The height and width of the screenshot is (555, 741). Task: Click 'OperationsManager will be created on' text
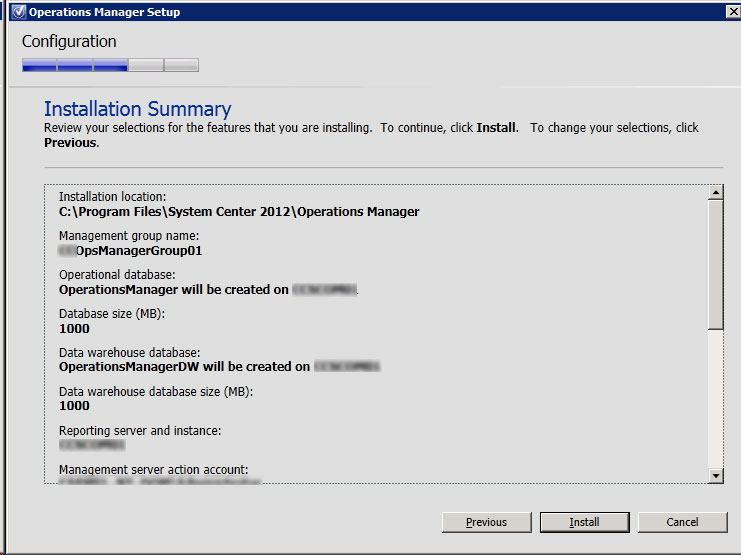[173, 289]
